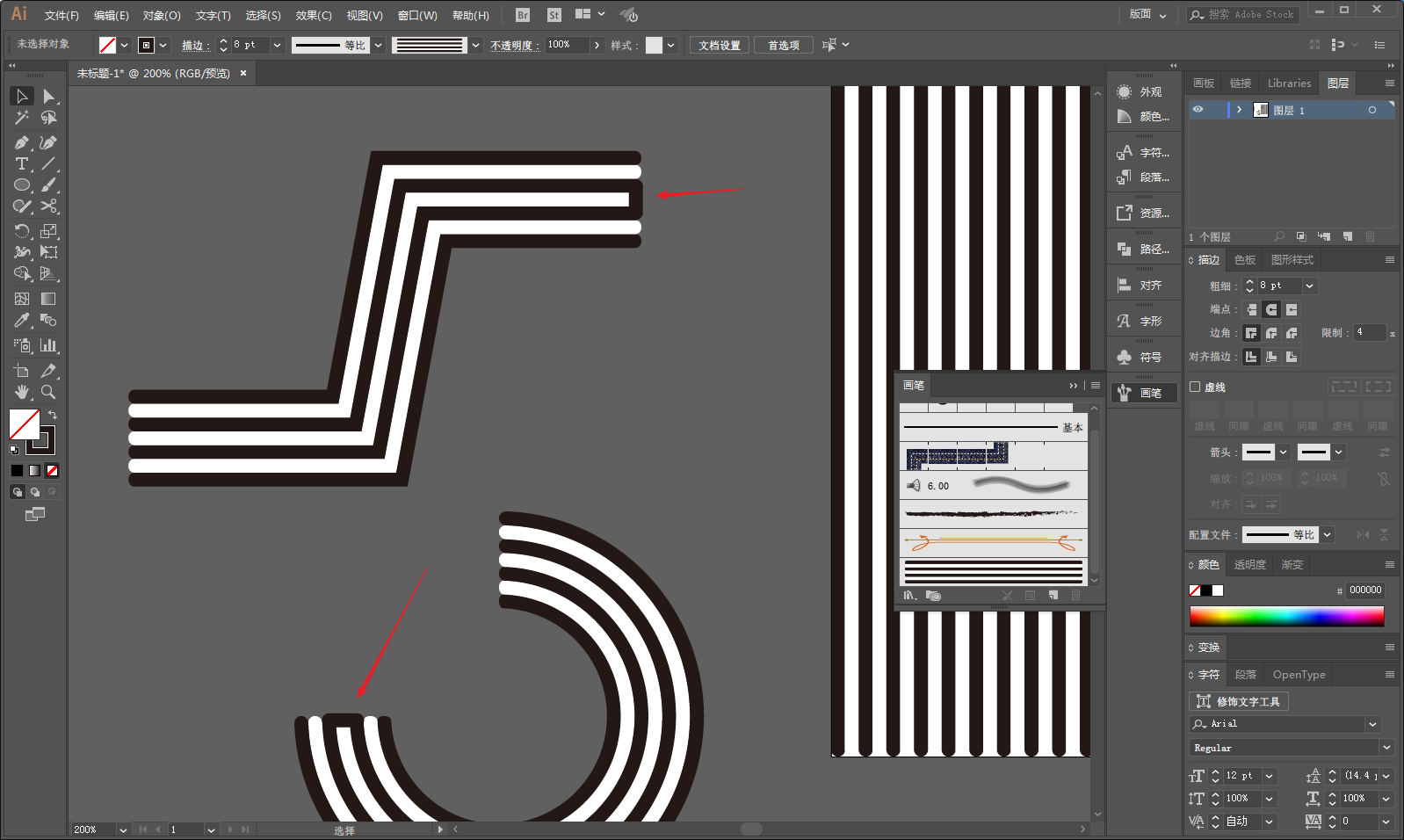
Task: Select the Hand tool
Action: tap(22, 392)
